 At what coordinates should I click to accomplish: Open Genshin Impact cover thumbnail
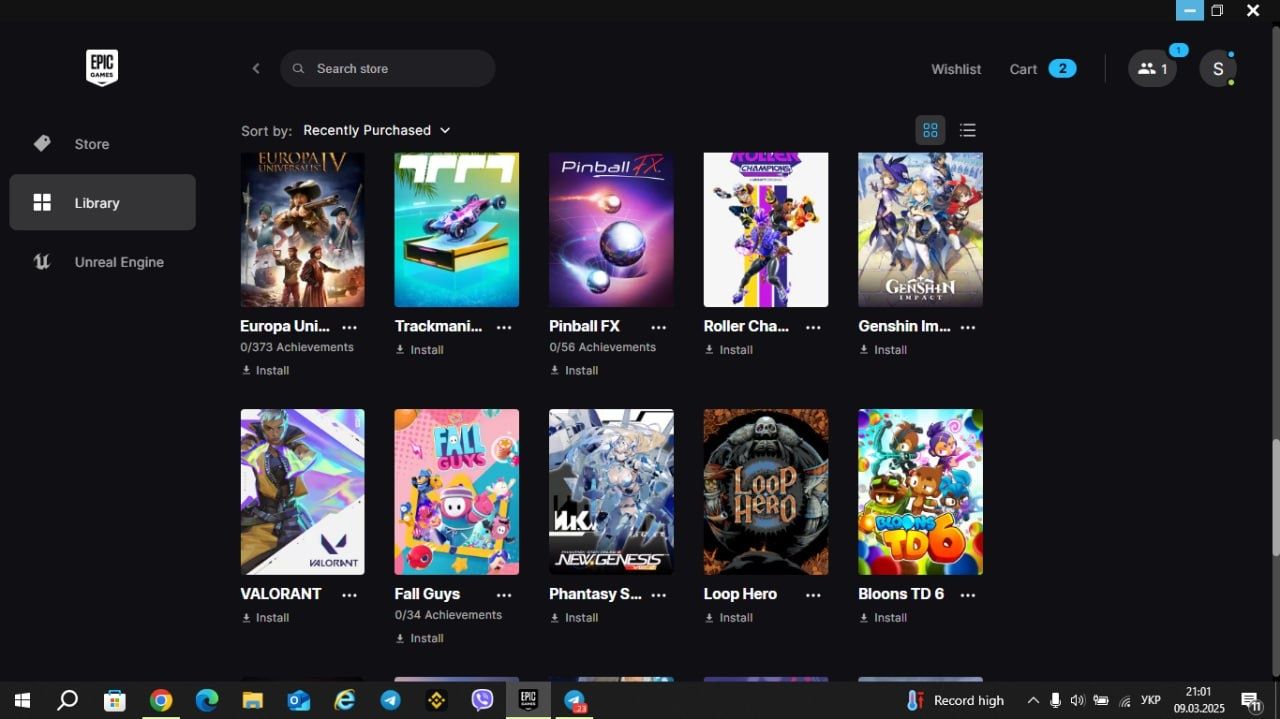[x=920, y=230]
